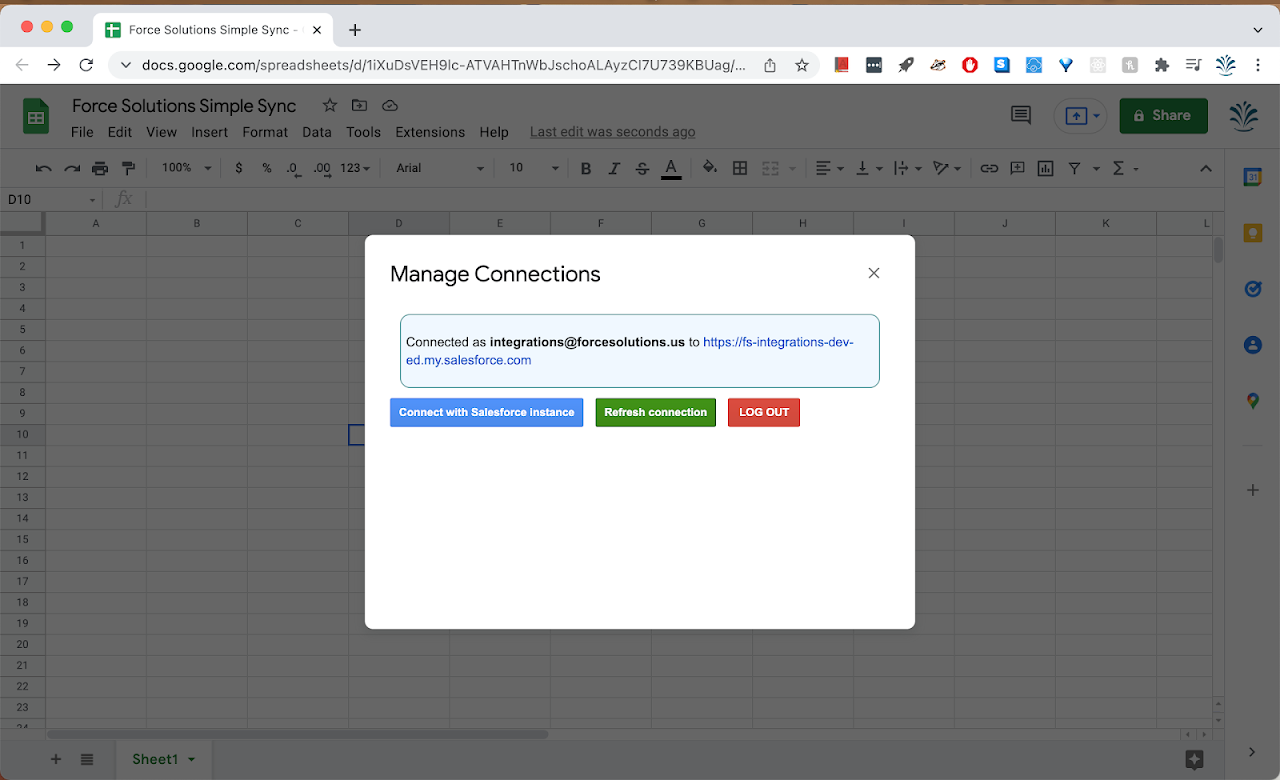
Task: Open Google Keep side panel icon
Action: (x=1252, y=233)
